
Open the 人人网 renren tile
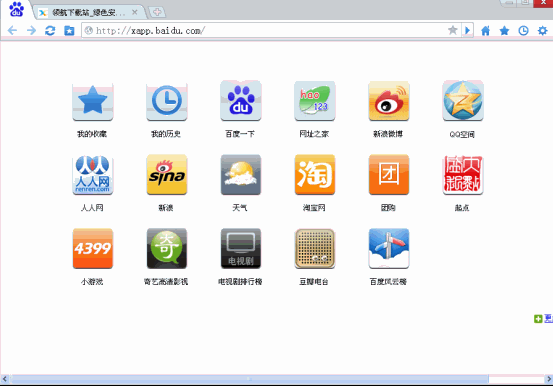93,175
